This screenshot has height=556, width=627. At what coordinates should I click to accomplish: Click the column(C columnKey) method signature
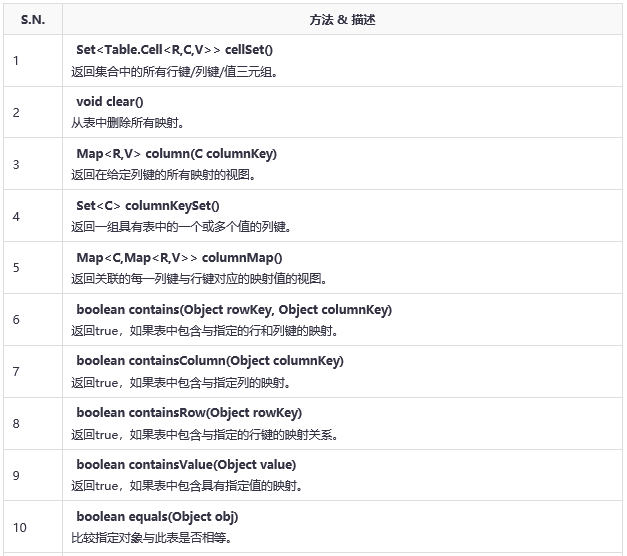(176, 154)
